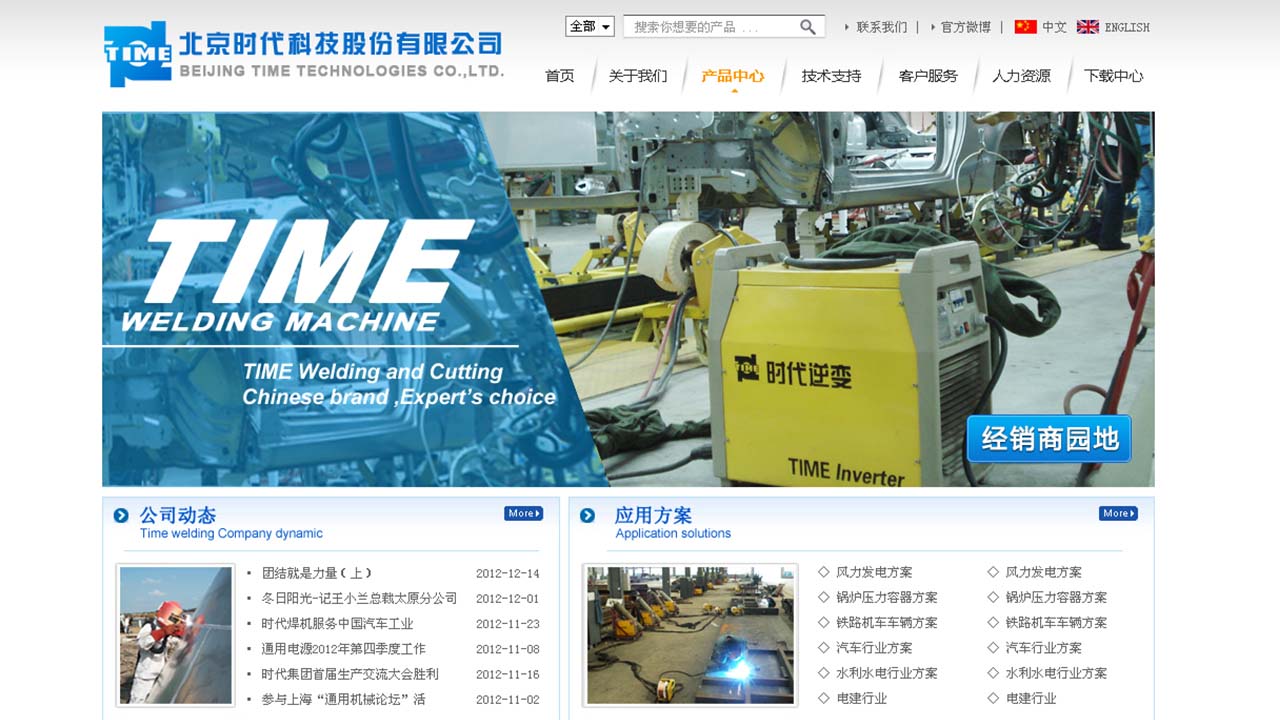Open 锅炉压力容器方案 in first solutions column

coord(887,597)
